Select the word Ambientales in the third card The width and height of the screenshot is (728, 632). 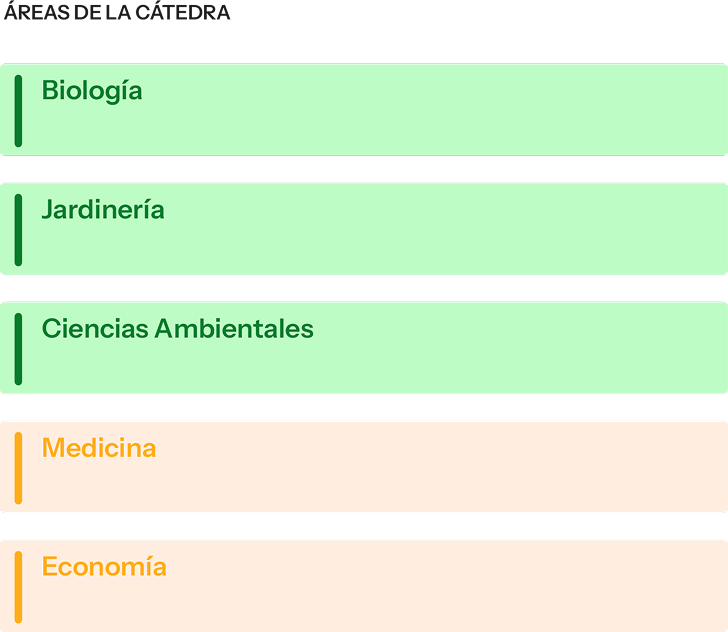(x=234, y=328)
